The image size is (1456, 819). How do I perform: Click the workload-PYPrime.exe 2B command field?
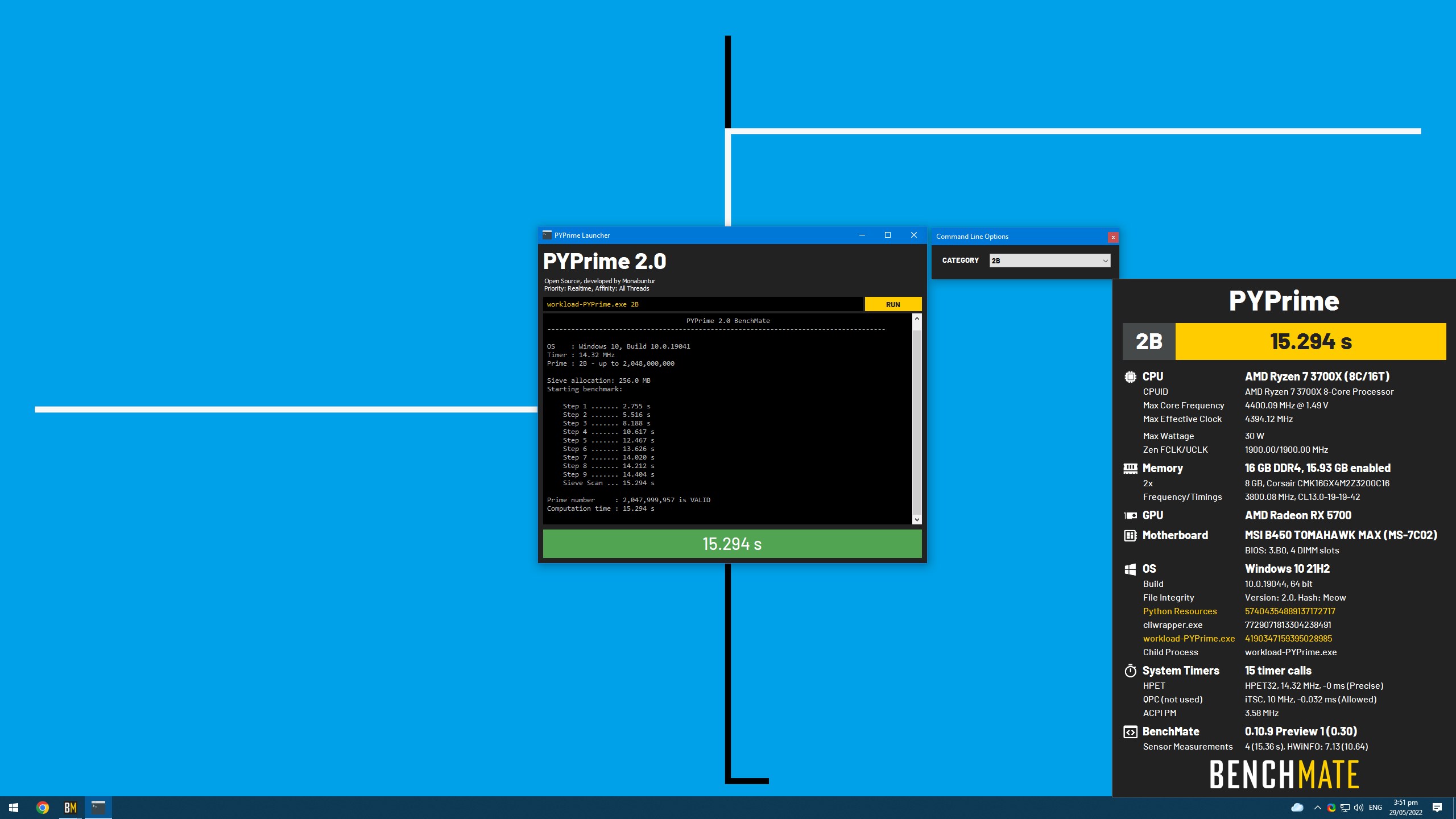(702, 304)
